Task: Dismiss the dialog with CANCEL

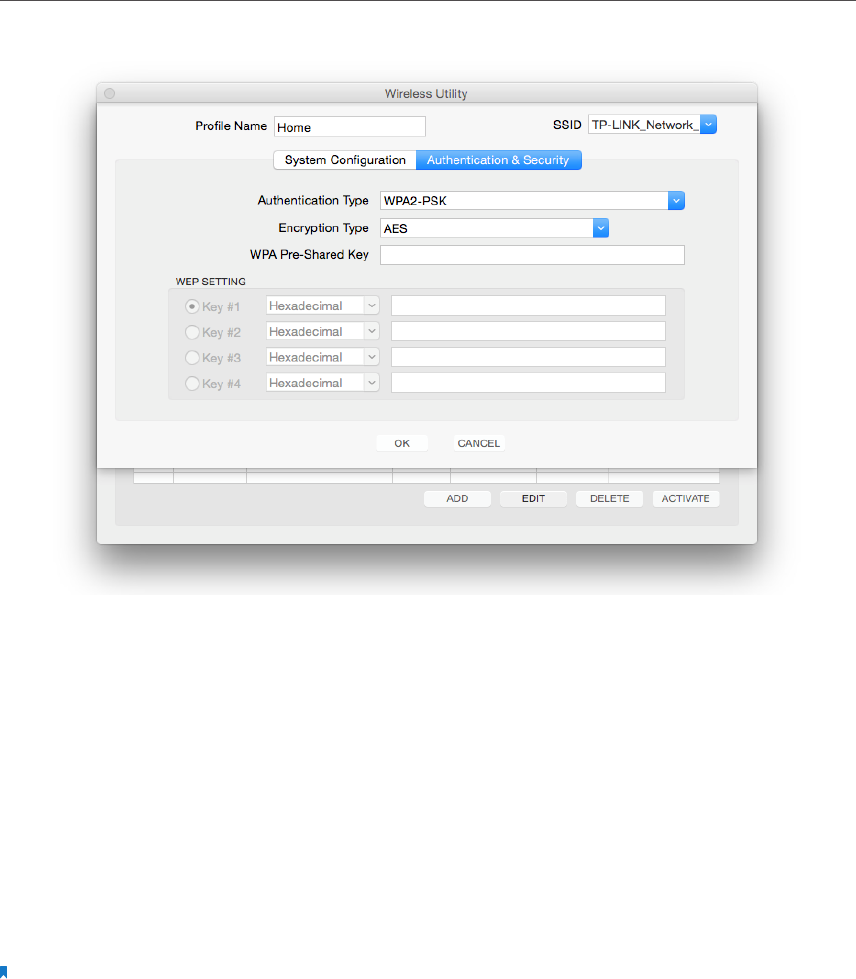Action: (x=479, y=443)
